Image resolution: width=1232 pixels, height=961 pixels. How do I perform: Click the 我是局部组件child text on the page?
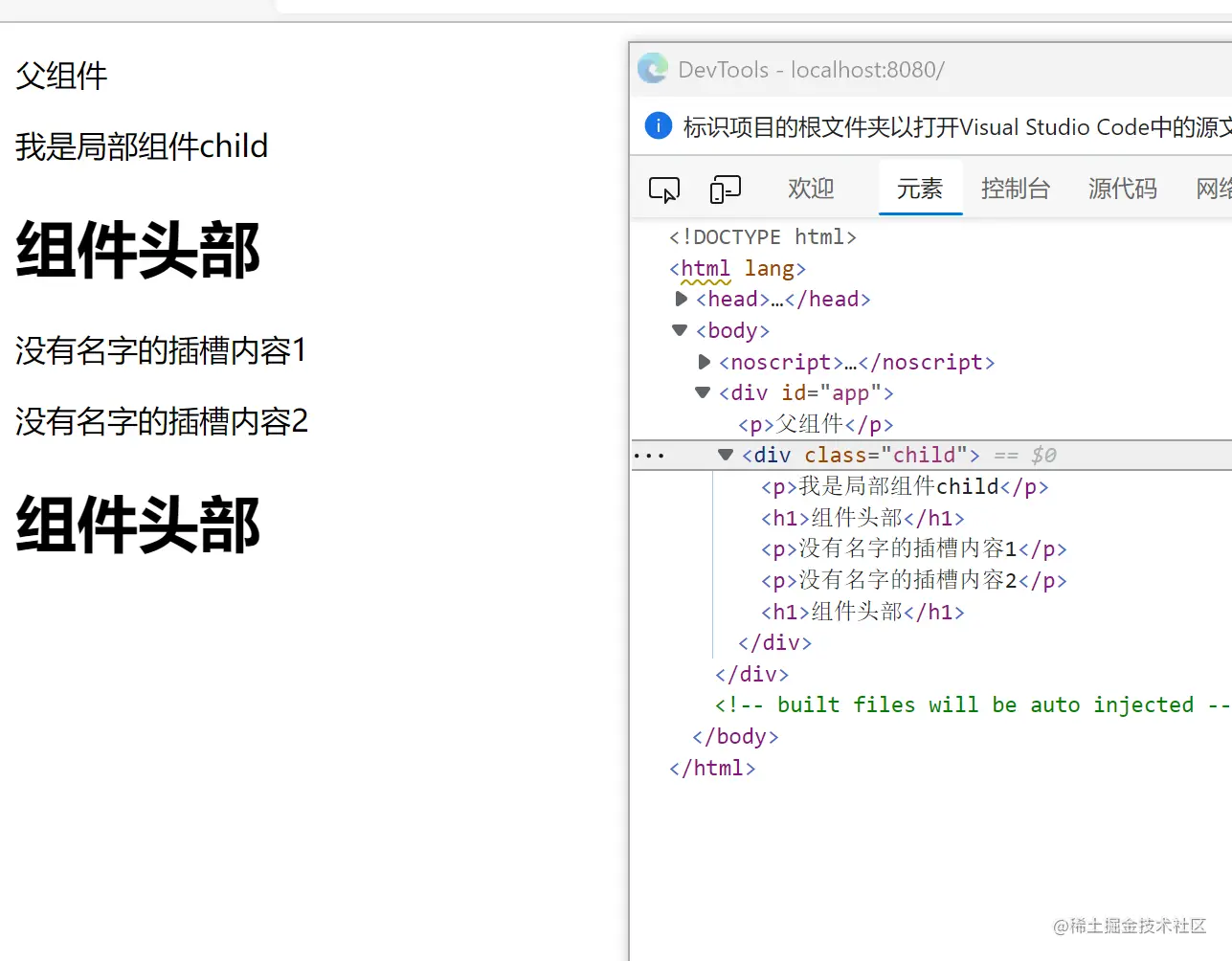pyautogui.click(x=141, y=146)
